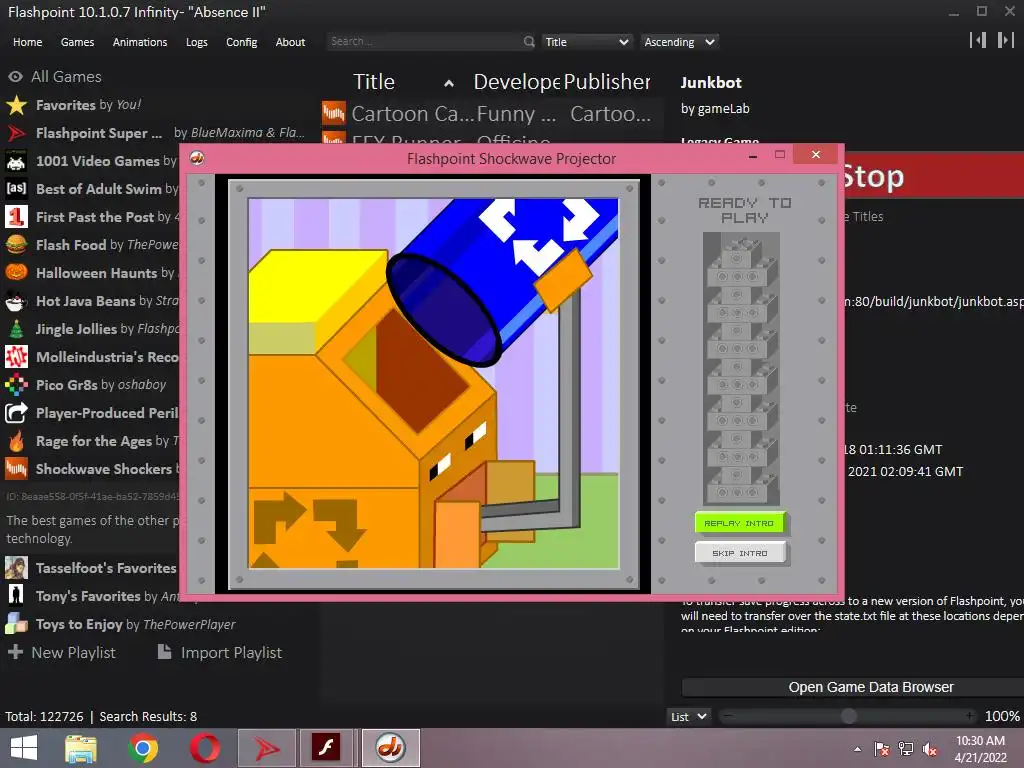
Task: Toggle the right sidebar collapse icon
Action: [x=1006, y=40]
